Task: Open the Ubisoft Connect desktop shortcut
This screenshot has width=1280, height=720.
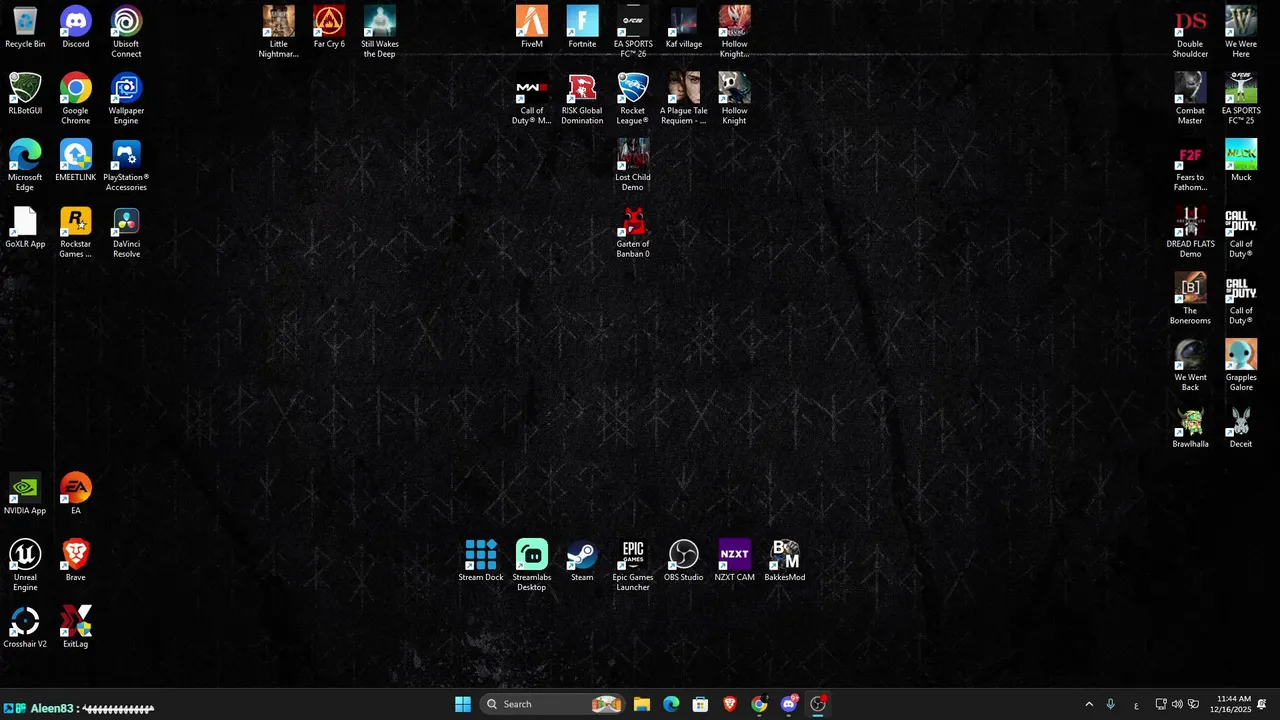Action: (x=126, y=32)
